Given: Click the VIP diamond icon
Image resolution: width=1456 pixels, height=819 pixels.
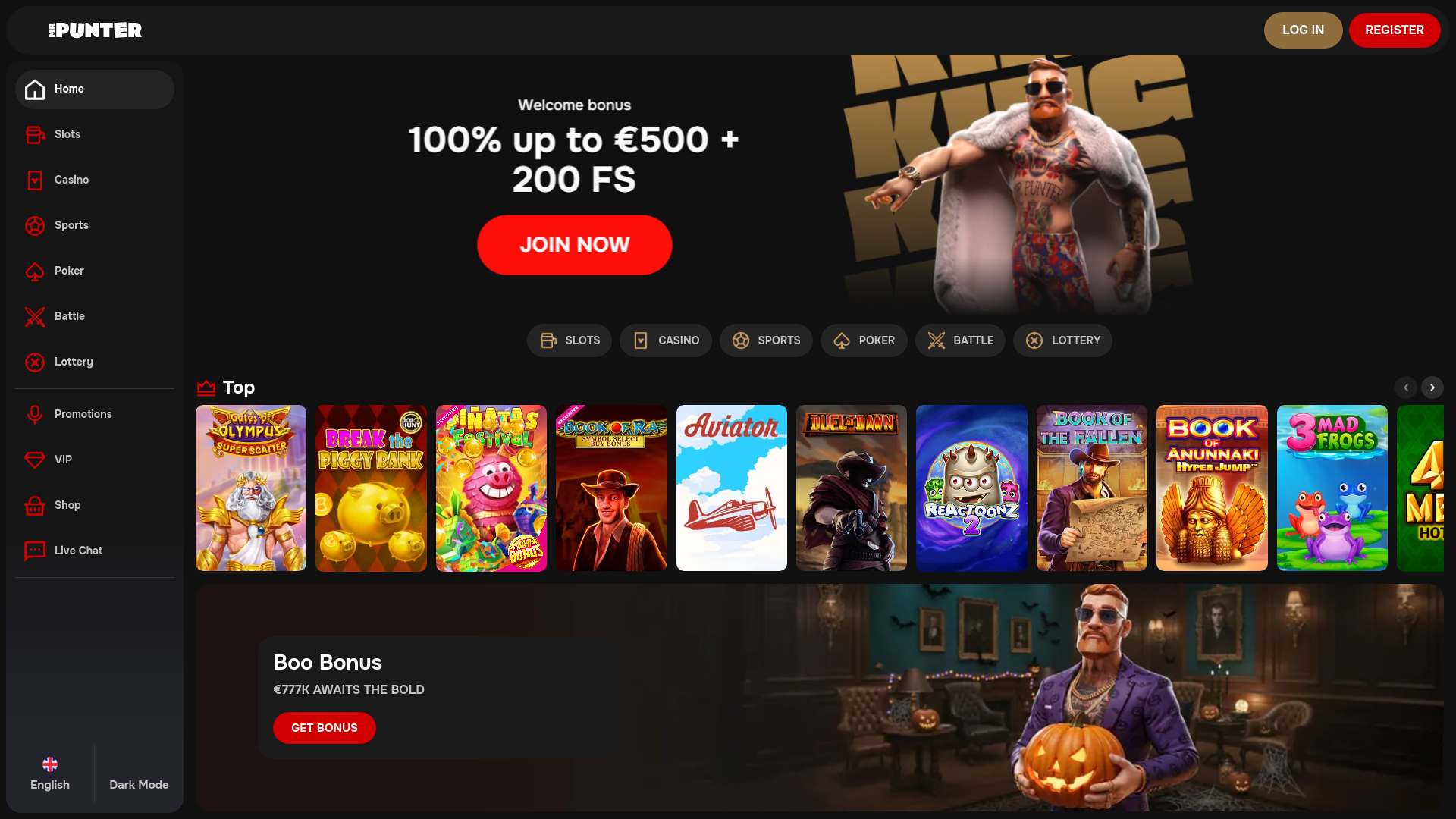Looking at the screenshot, I should click(35, 460).
